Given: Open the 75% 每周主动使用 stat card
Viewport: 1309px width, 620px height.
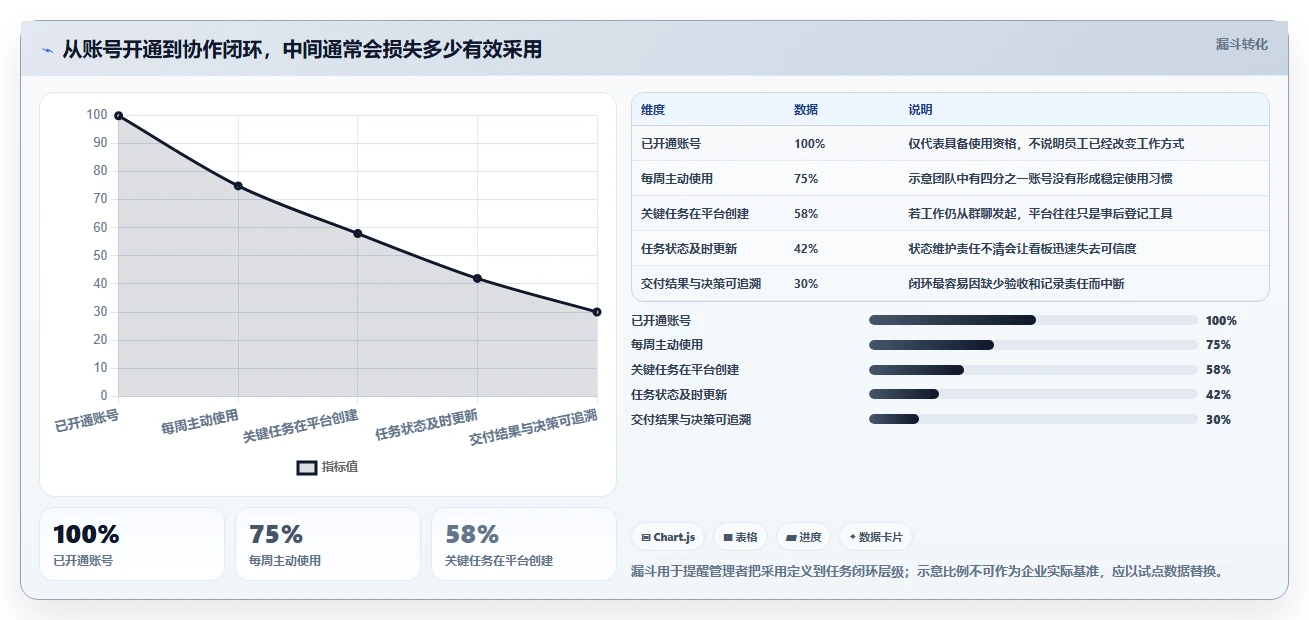Looking at the screenshot, I should [x=328, y=544].
